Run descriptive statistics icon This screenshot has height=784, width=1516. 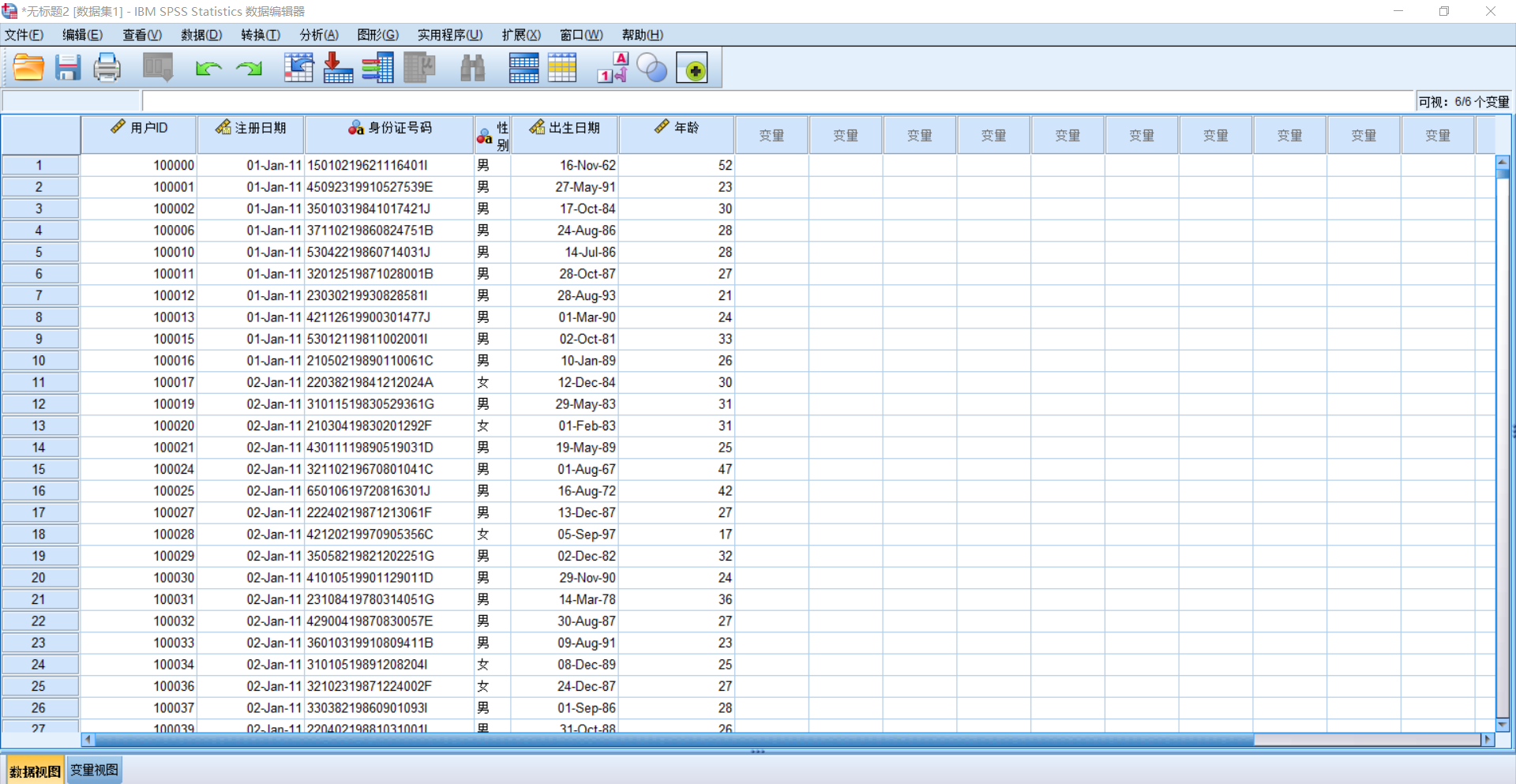click(419, 68)
